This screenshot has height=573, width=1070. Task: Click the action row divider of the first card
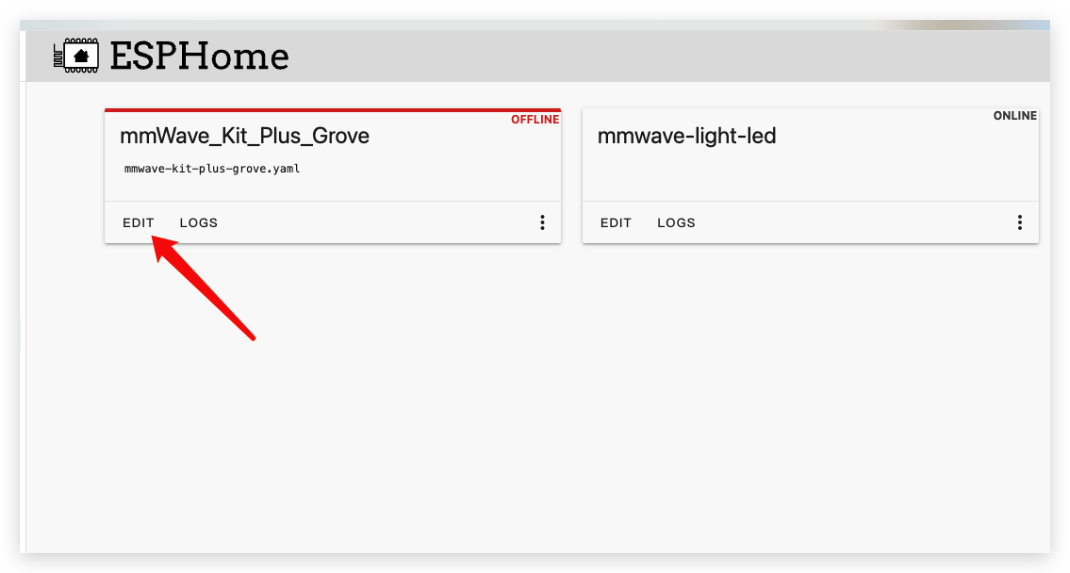pos(333,201)
